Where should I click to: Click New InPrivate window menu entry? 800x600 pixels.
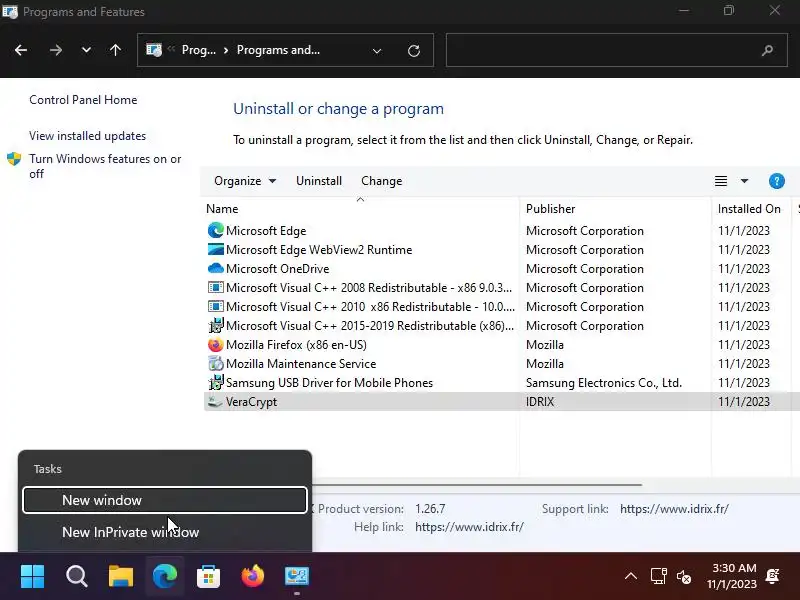pyautogui.click(x=165, y=532)
